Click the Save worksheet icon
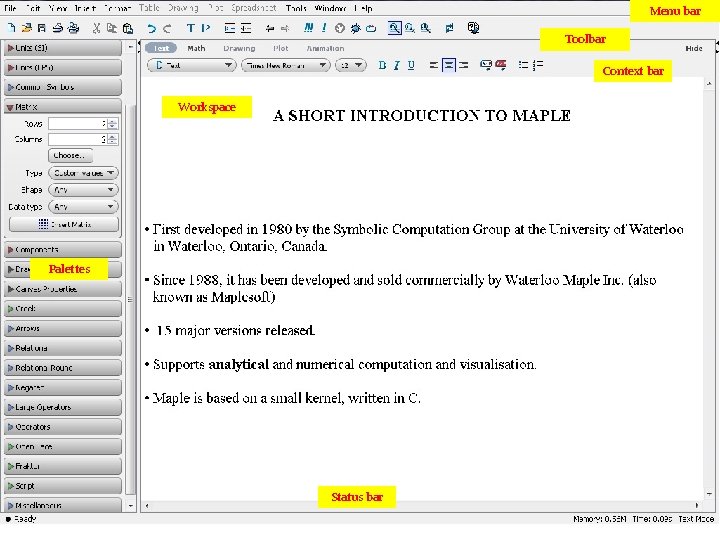720x540 pixels. click(x=42, y=28)
